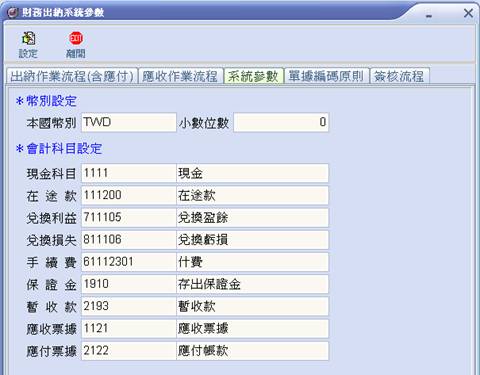The image size is (480, 375).
Task: Click the 暫收款 code field 2193
Action: 129,306
